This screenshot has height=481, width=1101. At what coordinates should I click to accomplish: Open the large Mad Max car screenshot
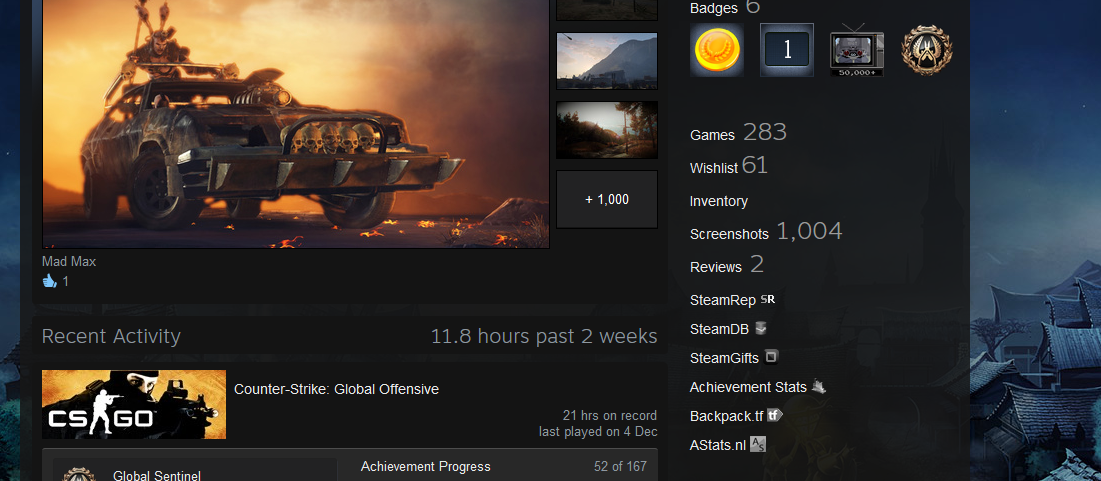(296, 124)
